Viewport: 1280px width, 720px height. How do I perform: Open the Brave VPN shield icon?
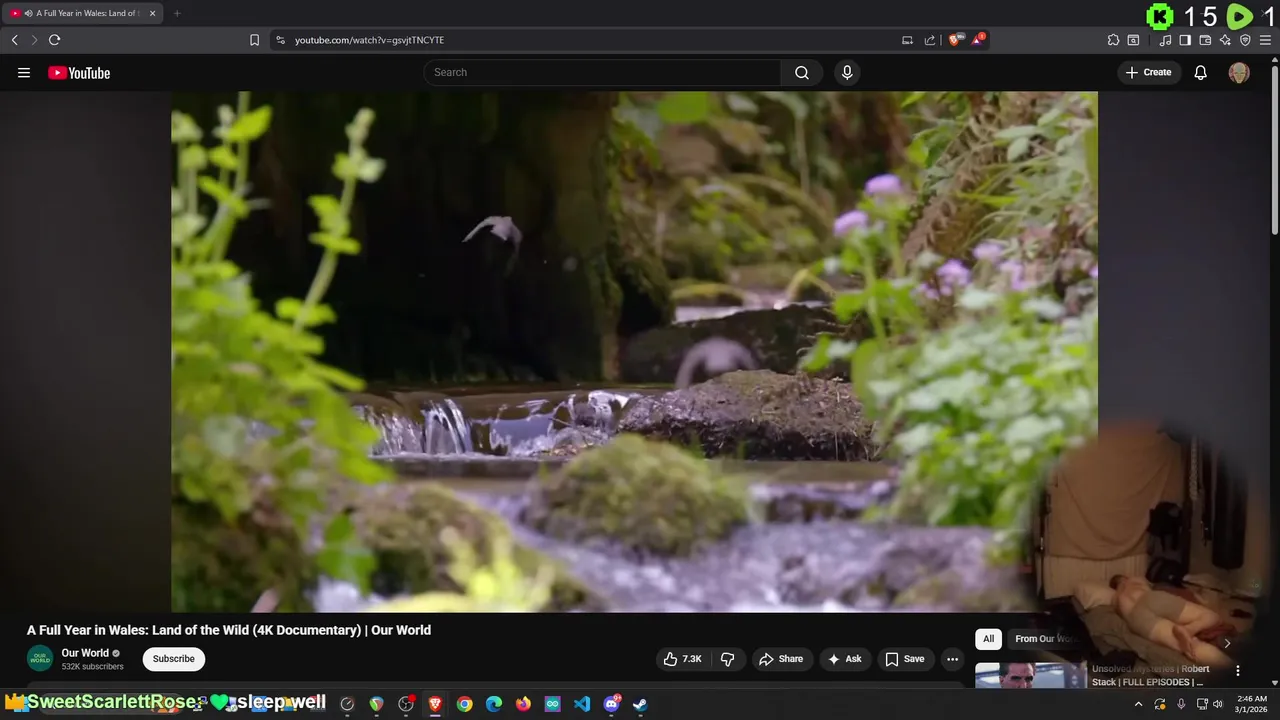[x=1245, y=40]
